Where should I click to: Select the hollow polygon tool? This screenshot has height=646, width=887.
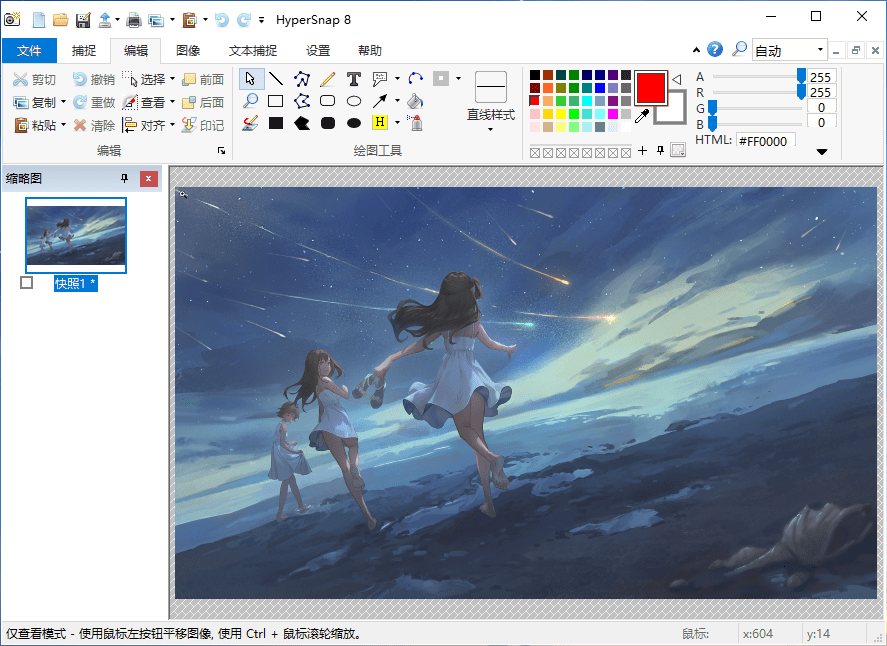302,101
